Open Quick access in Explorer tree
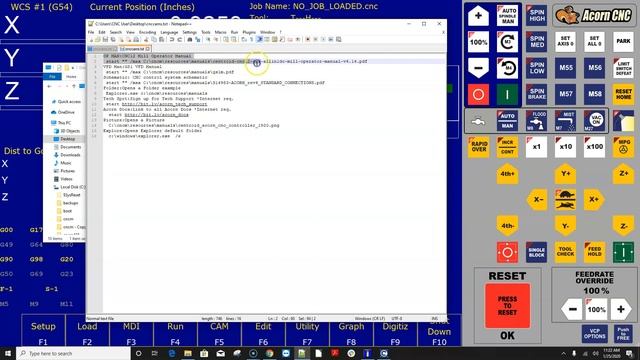640x360 pixels. point(66,102)
